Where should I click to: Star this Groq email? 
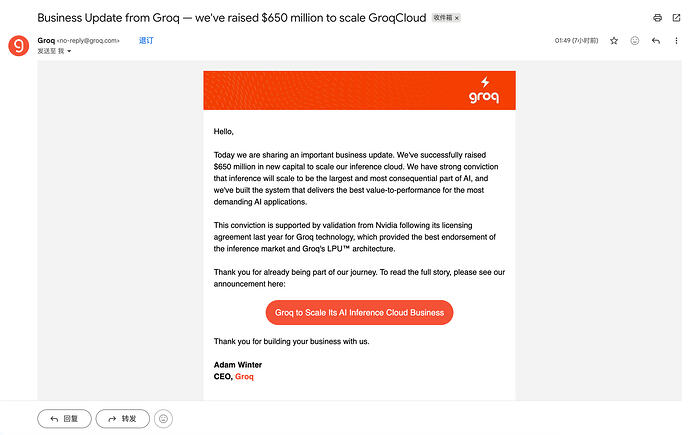pyautogui.click(x=614, y=41)
